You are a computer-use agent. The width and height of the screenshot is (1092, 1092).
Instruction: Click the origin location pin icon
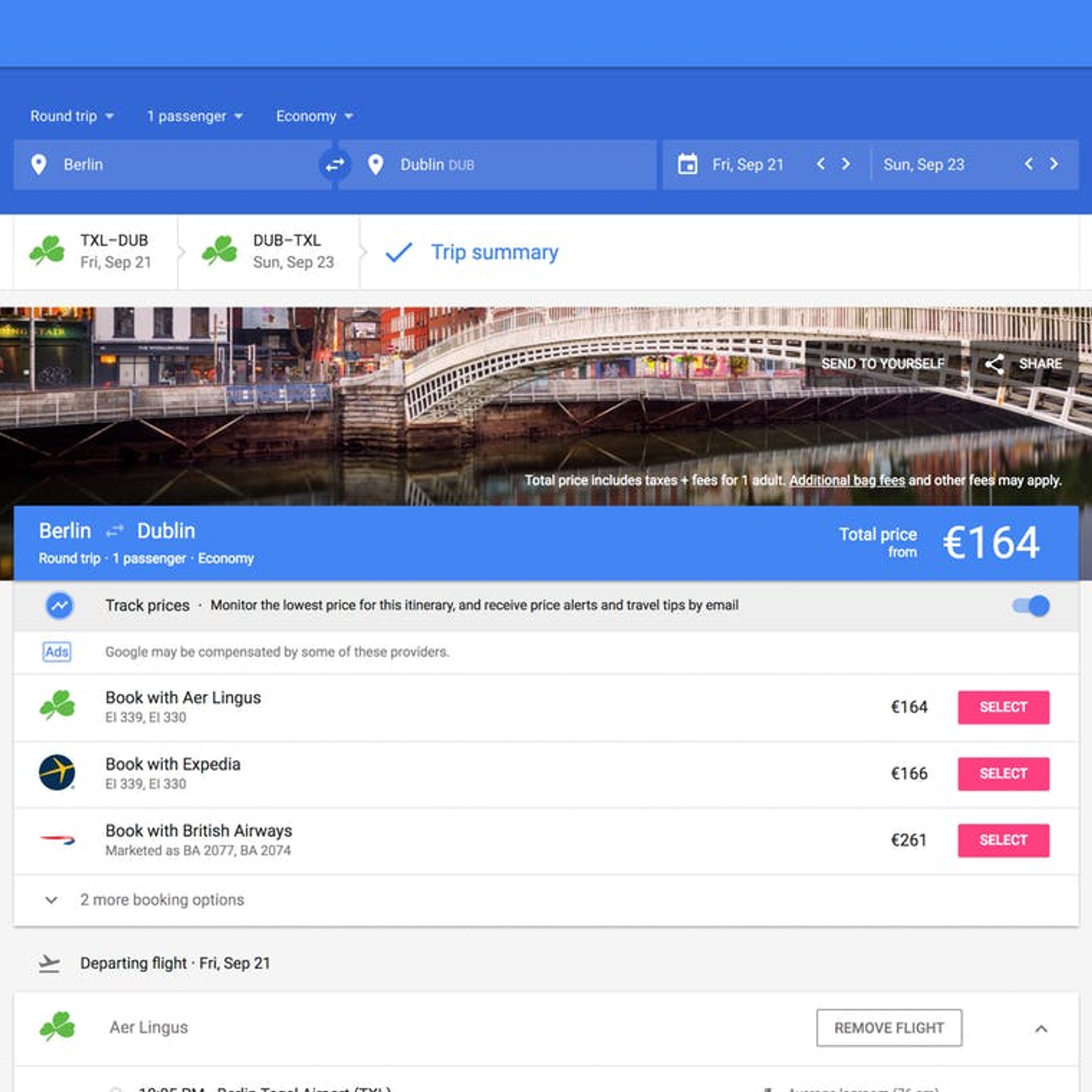tap(39, 164)
